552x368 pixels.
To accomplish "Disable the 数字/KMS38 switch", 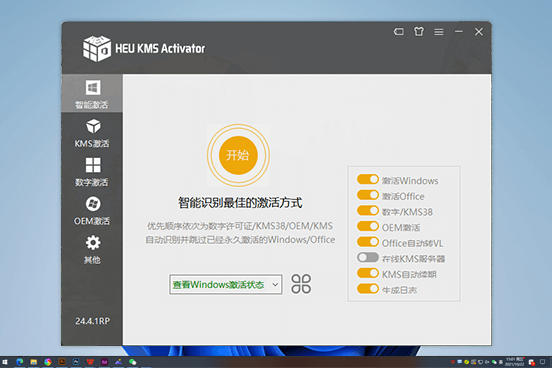I will [x=368, y=211].
